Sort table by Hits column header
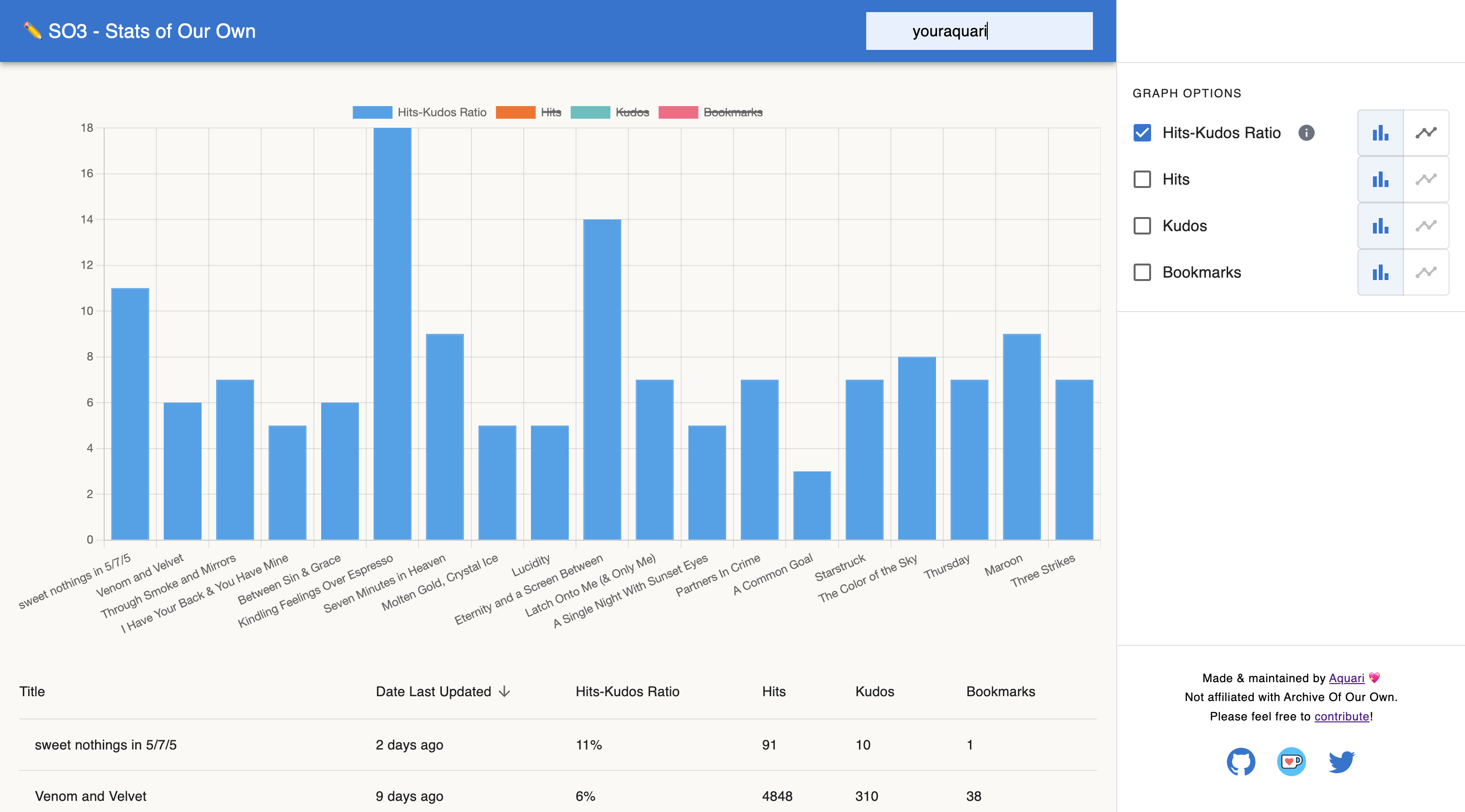This screenshot has width=1465, height=812. 774,691
